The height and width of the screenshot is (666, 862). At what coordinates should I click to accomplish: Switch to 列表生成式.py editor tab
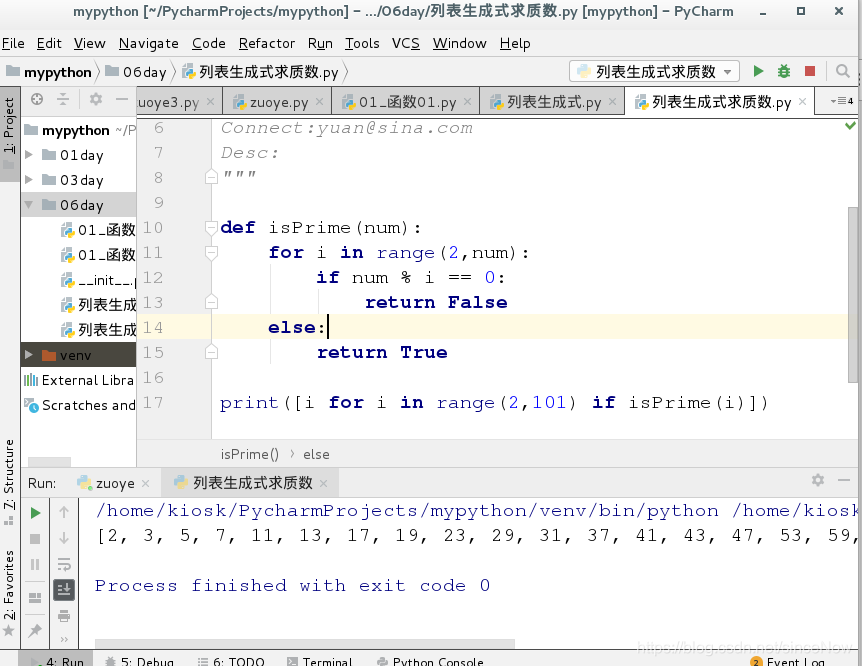coord(552,102)
